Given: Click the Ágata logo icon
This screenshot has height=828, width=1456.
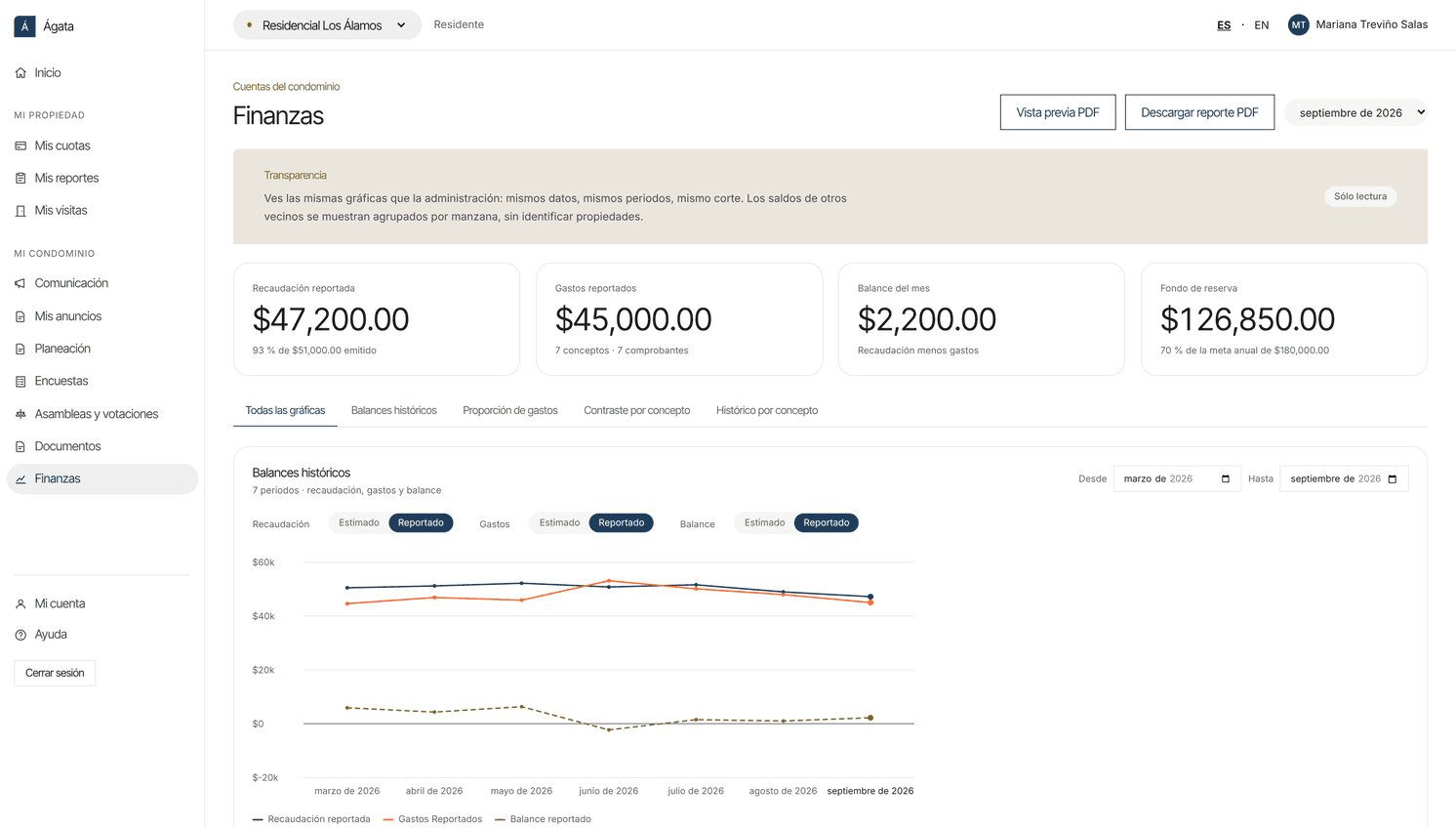Looking at the screenshot, I should point(24,26).
